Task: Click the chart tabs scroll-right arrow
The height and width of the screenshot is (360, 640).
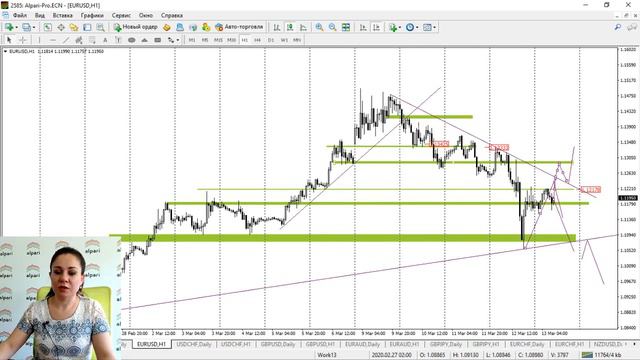Action: (634, 344)
